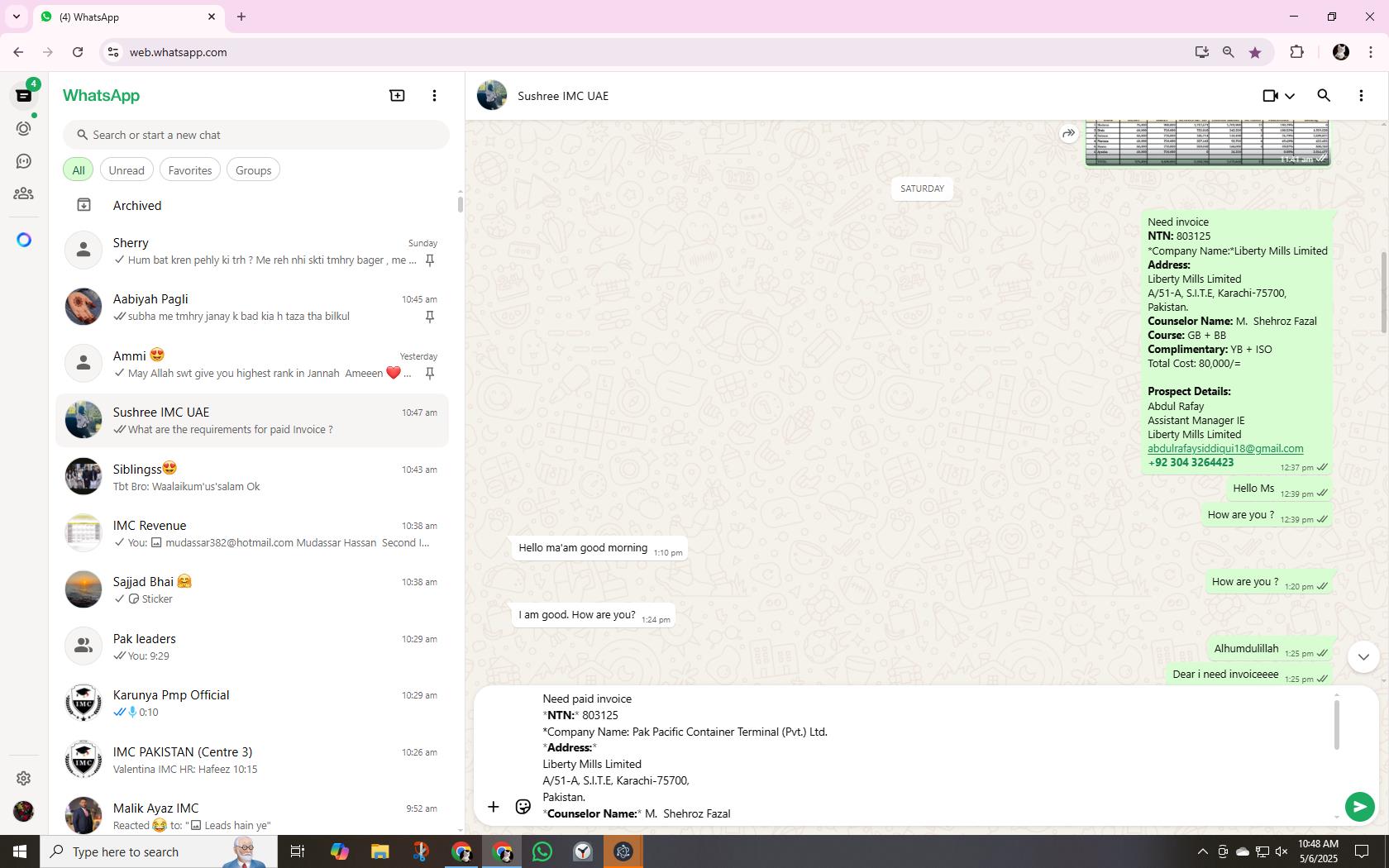
Task: Open the Karunya Pmp Official chat
Action: [x=252, y=703]
